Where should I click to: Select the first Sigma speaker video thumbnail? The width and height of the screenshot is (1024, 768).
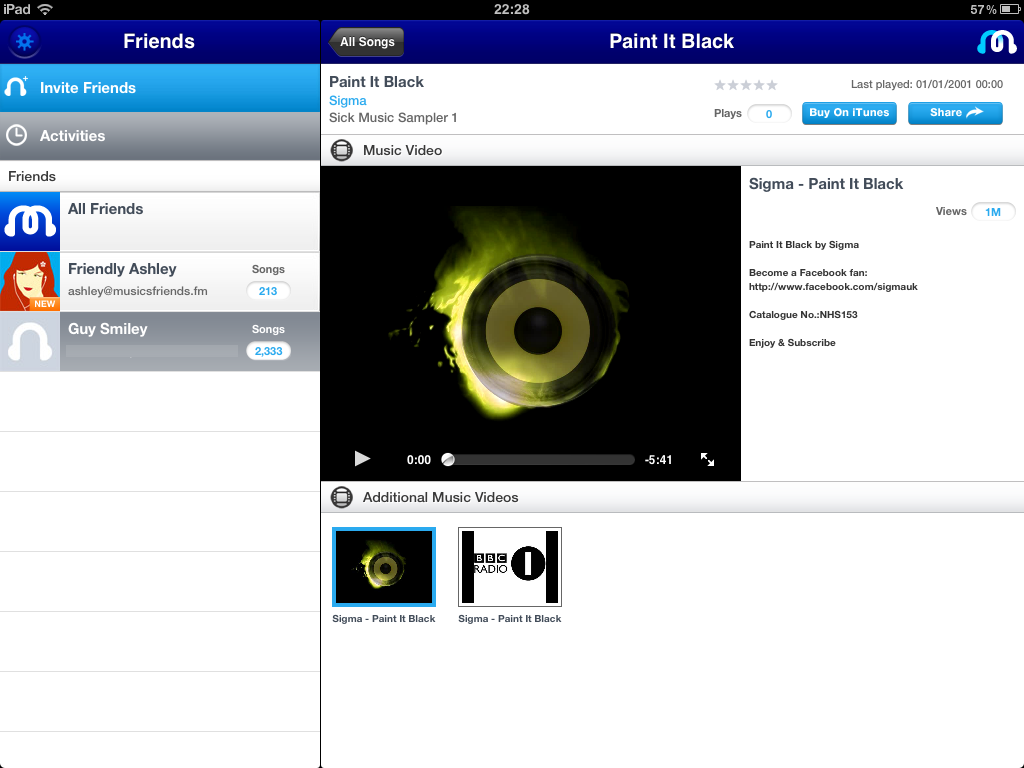tap(384, 567)
